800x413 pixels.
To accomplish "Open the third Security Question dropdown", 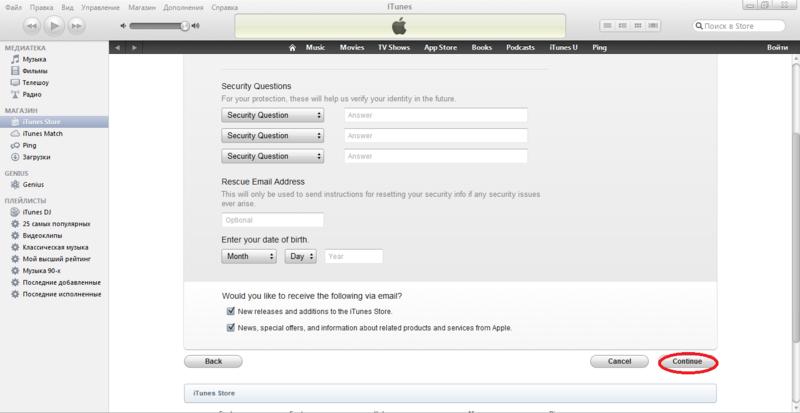I will click(x=272, y=156).
